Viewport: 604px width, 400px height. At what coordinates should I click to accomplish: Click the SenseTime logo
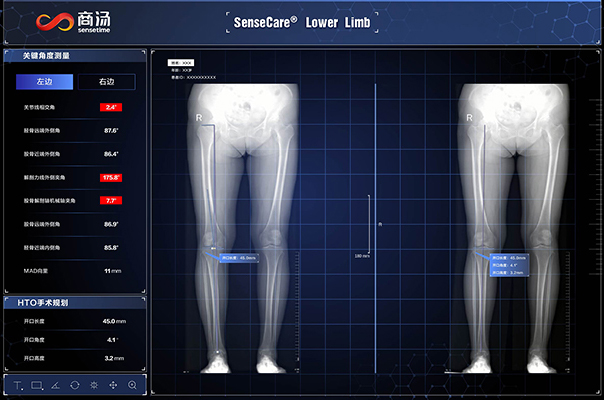coord(73,22)
